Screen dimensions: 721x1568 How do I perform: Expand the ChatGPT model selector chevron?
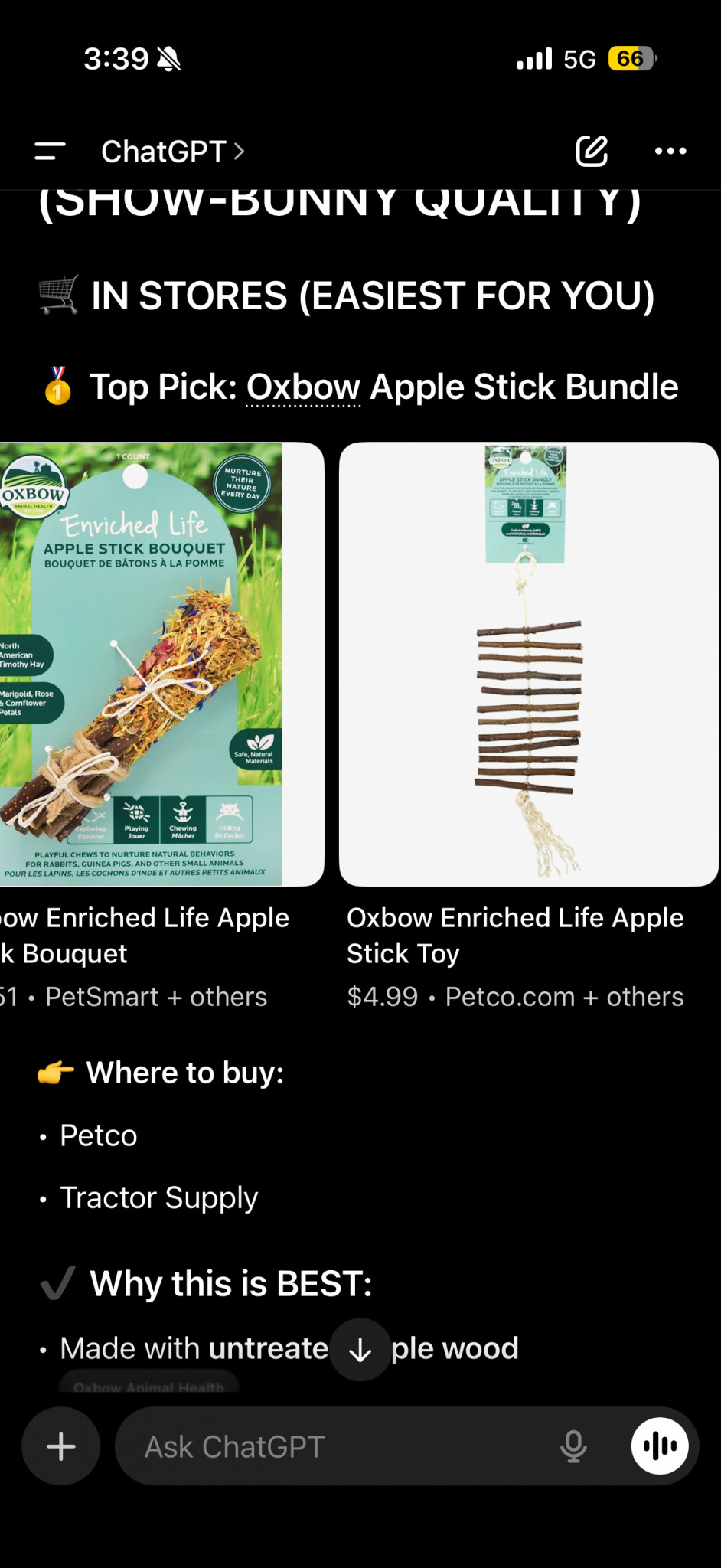(240, 151)
